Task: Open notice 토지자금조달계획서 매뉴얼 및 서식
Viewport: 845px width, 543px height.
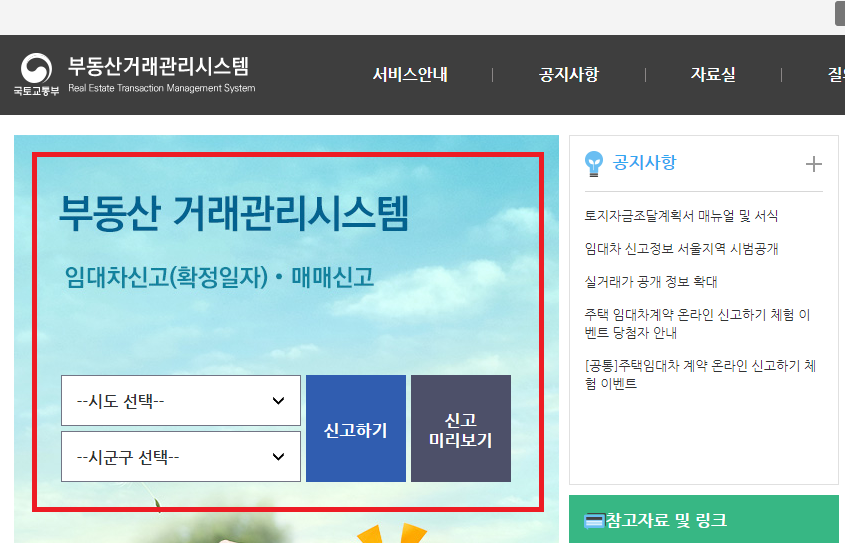Action: coord(681,216)
